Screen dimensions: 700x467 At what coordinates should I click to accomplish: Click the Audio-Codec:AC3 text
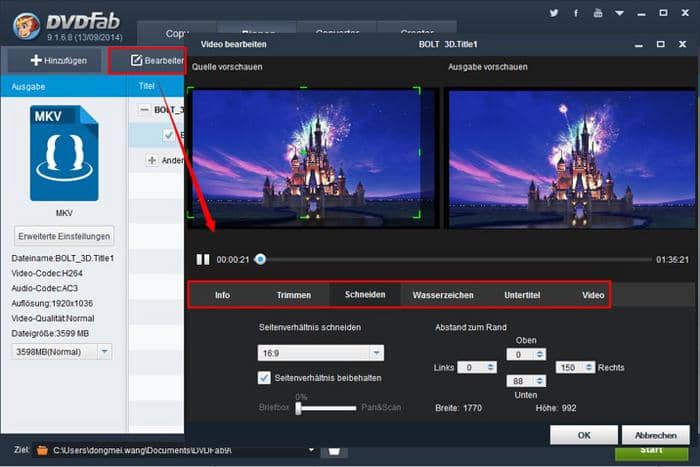pyautogui.click(x=45, y=288)
